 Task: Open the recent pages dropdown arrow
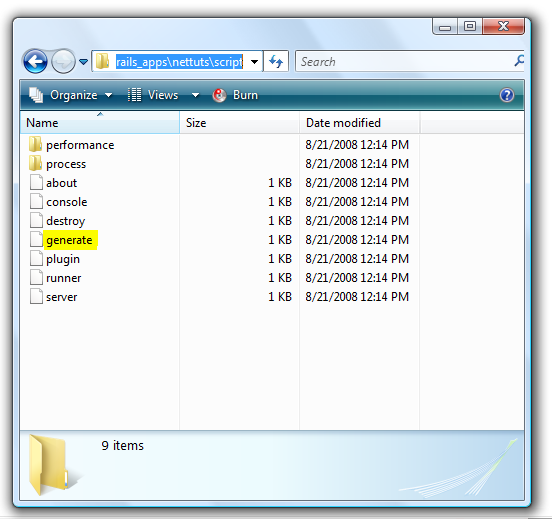[83, 62]
